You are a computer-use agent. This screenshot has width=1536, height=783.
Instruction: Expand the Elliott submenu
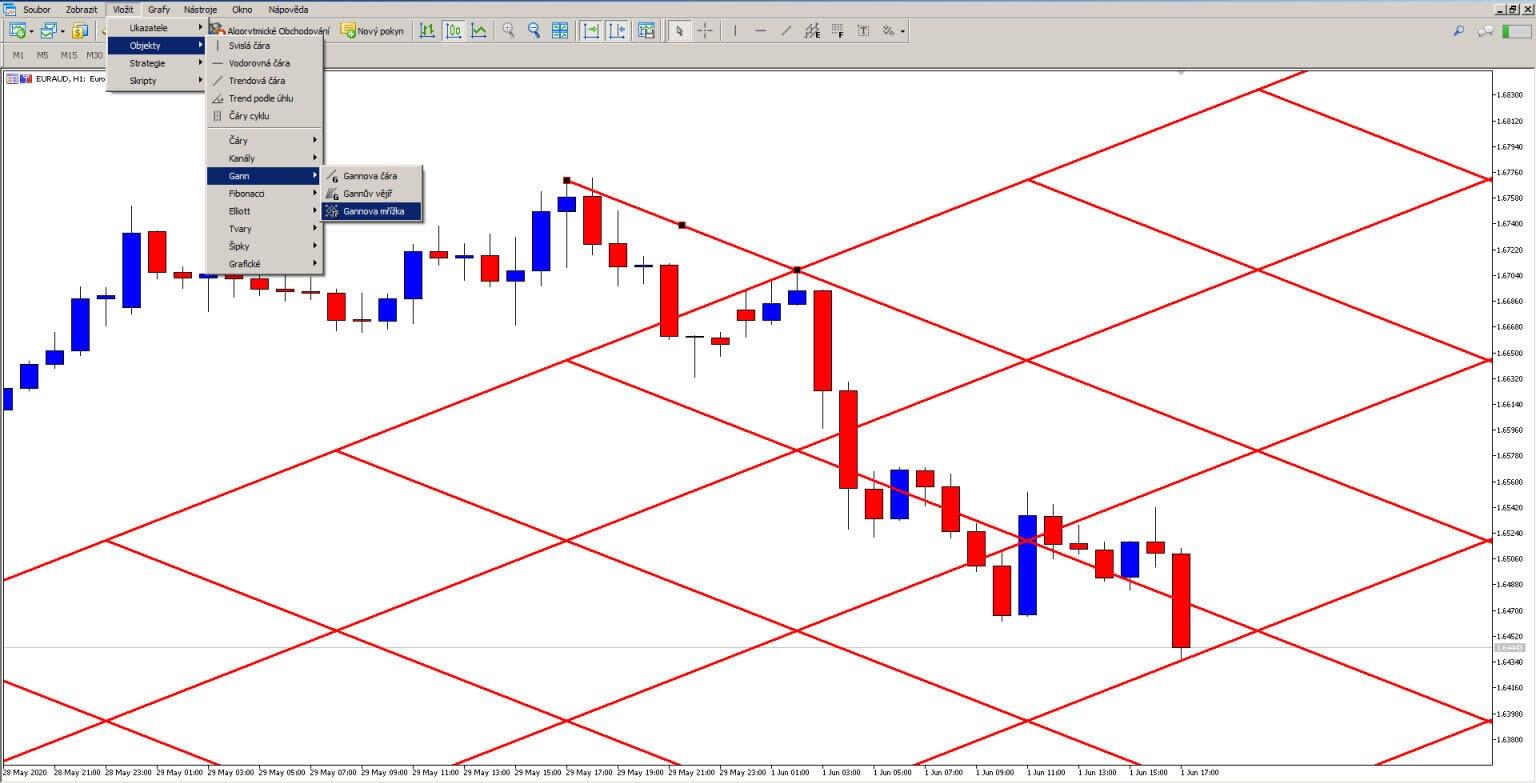(x=264, y=211)
